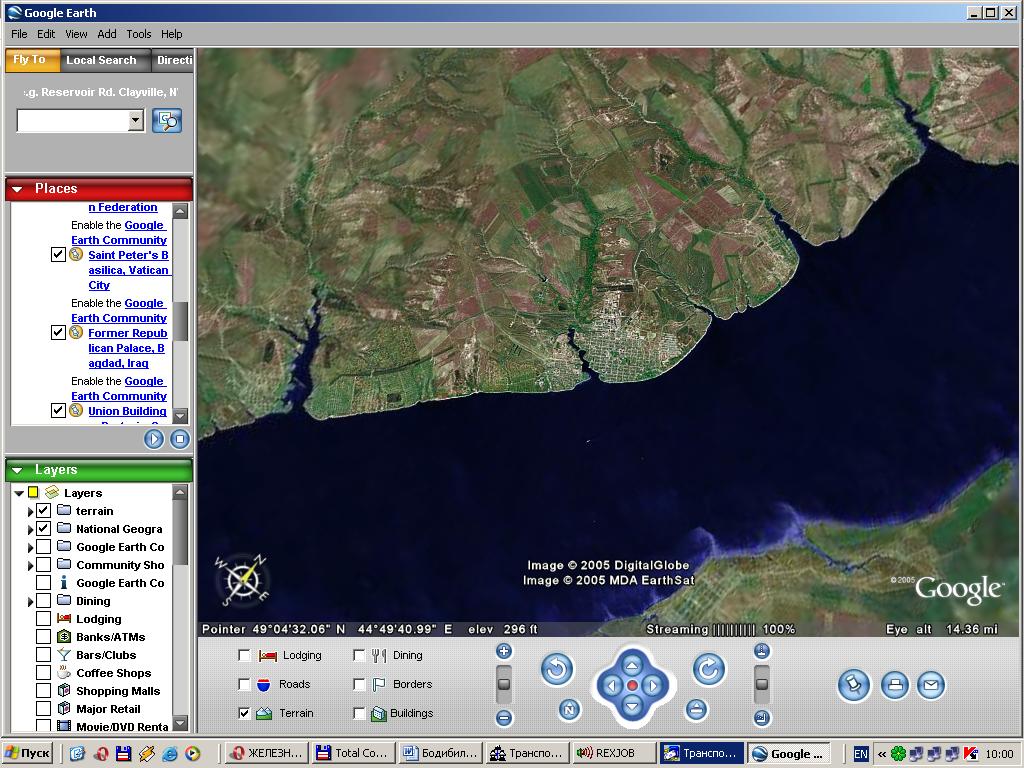Check the Borders checkbox
Image resolution: width=1024 pixels, height=768 pixels.
click(360, 684)
